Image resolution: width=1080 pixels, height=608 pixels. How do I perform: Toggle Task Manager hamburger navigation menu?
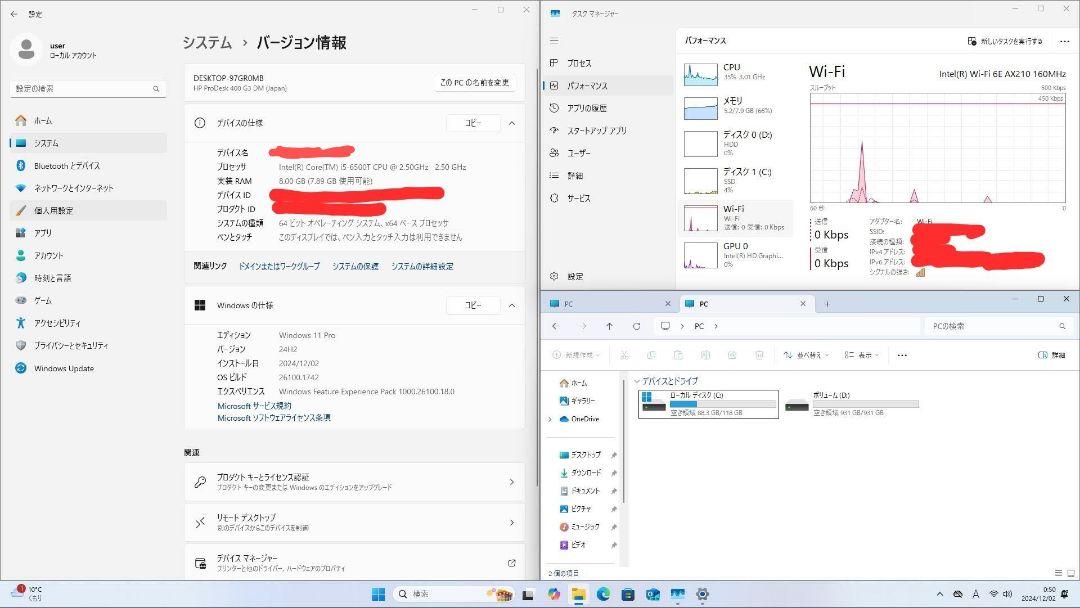coord(554,41)
